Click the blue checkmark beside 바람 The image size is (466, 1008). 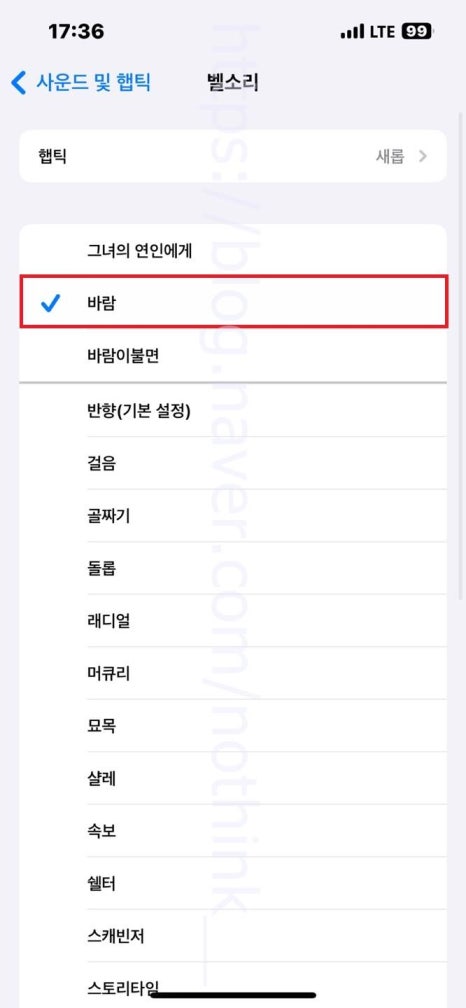pyautogui.click(x=49, y=303)
